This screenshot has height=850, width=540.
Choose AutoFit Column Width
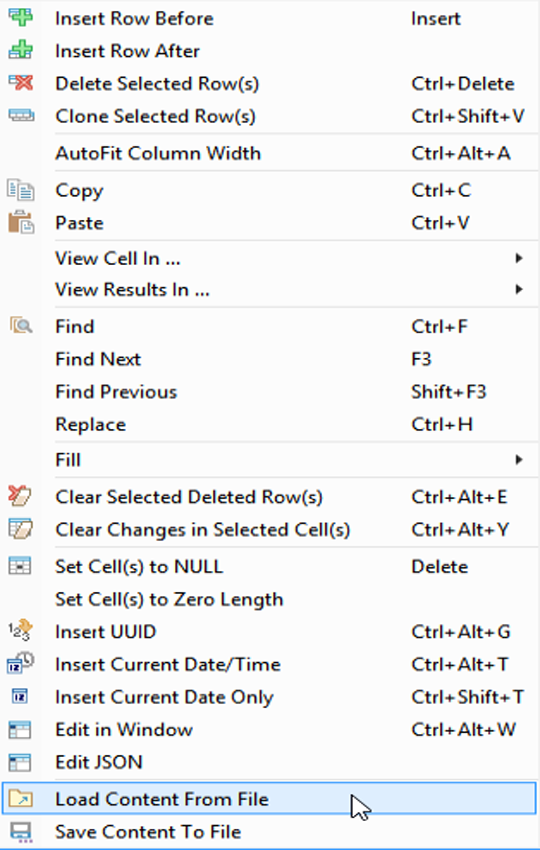click(x=270, y=153)
